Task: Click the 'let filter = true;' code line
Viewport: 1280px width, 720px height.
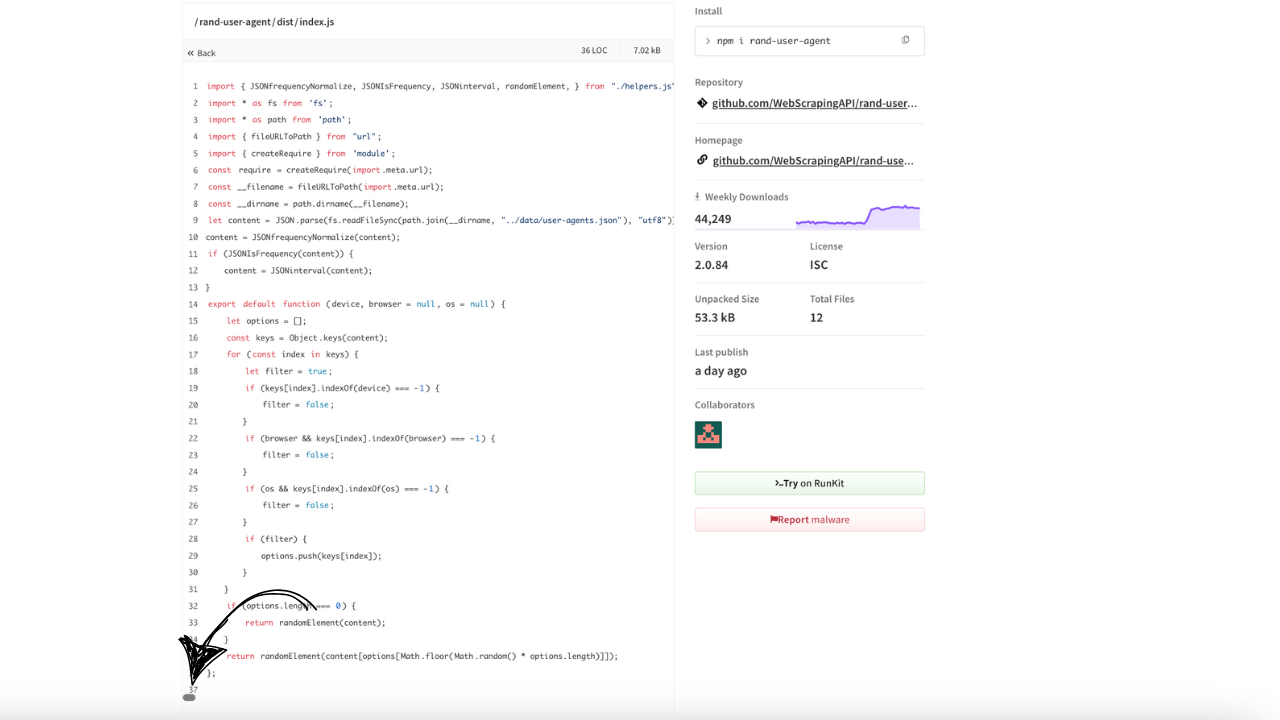Action: pos(288,371)
